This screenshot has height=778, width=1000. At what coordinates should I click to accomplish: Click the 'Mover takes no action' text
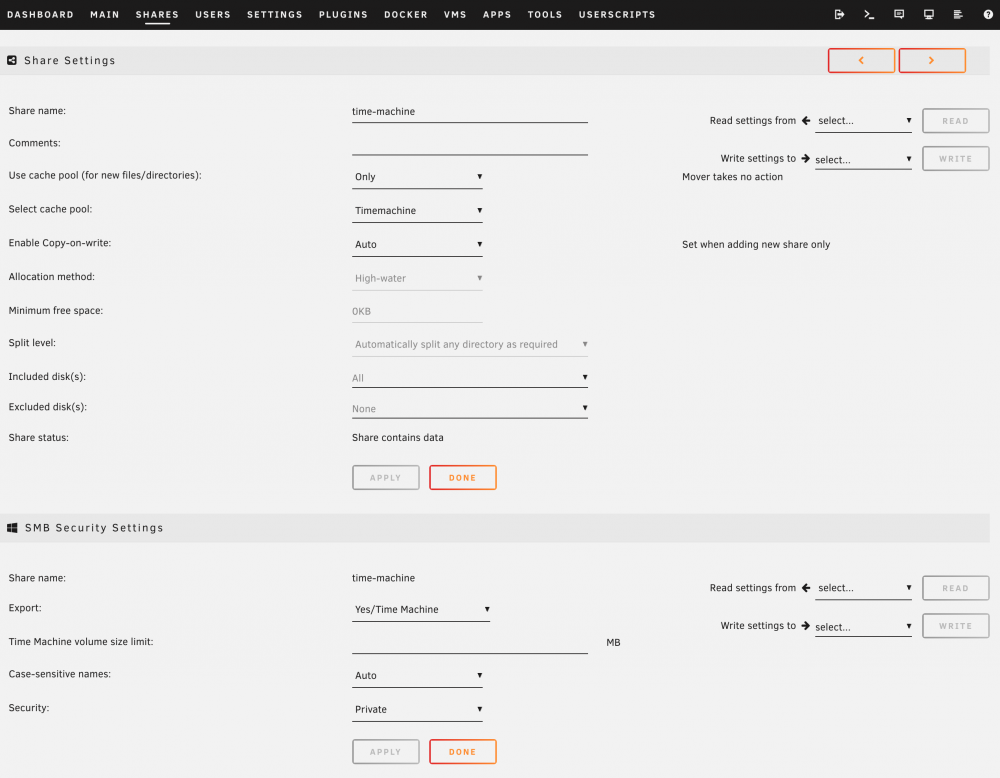(x=732, y=177)
